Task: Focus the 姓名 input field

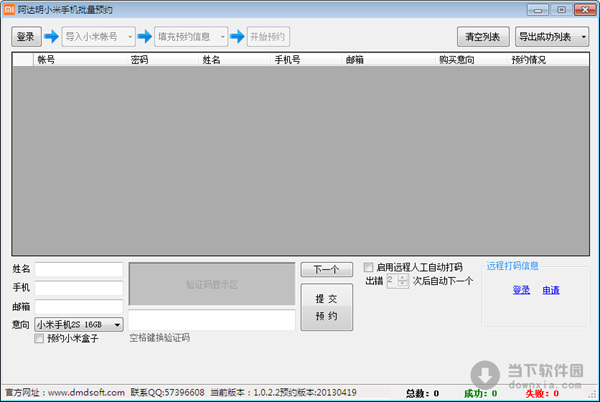Action: 79,269
